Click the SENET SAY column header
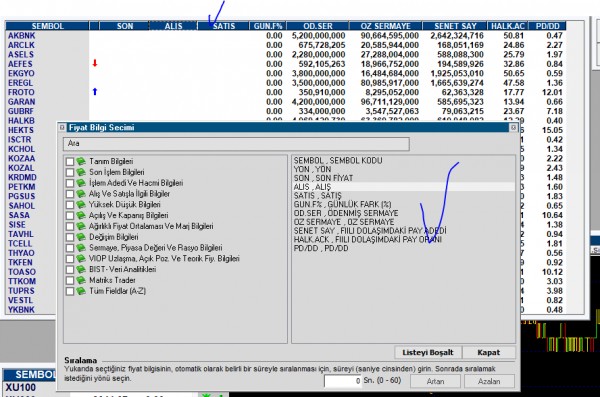Image resolution: width=600 pixels, height=397 pixels. [455, 26]
